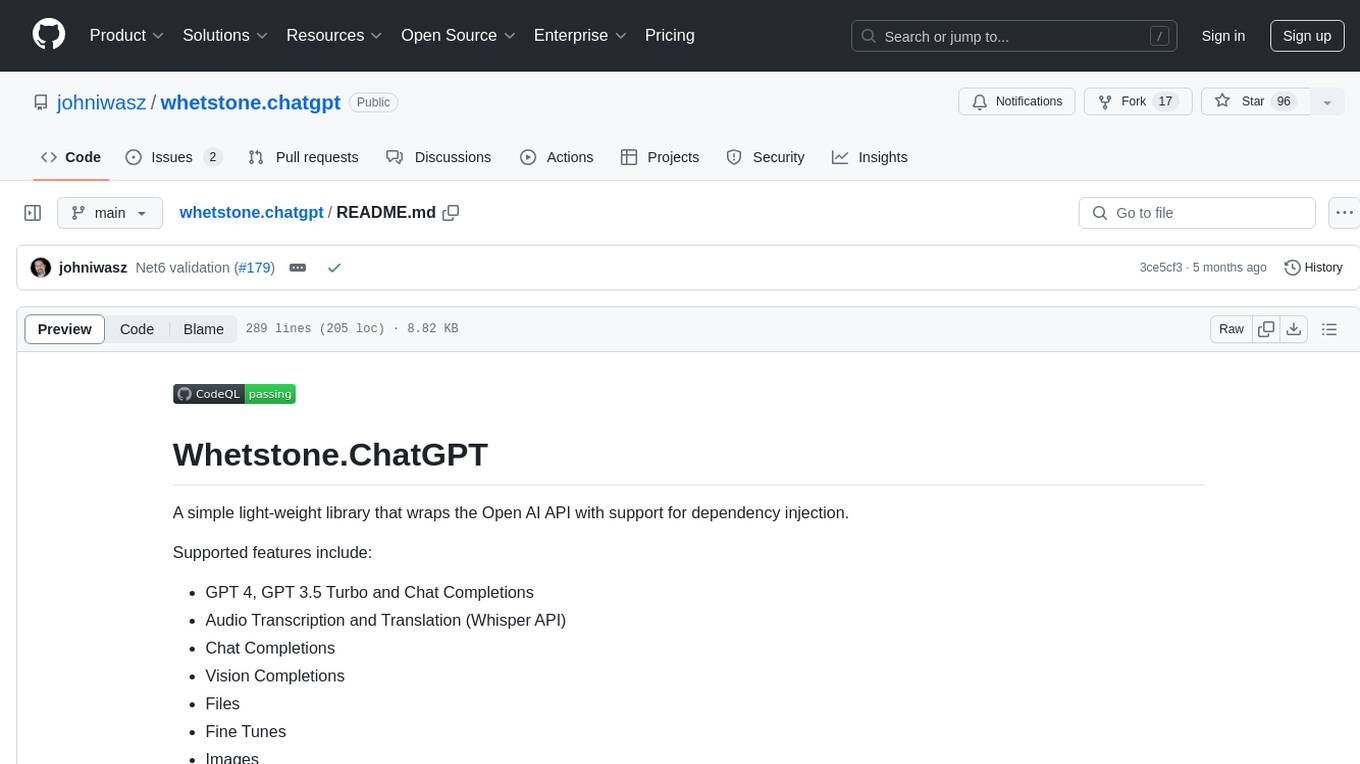Image resolution: width=1360 pixels, height=764 pixels.
Task: Select the Code view
Action: coord(137,329)
